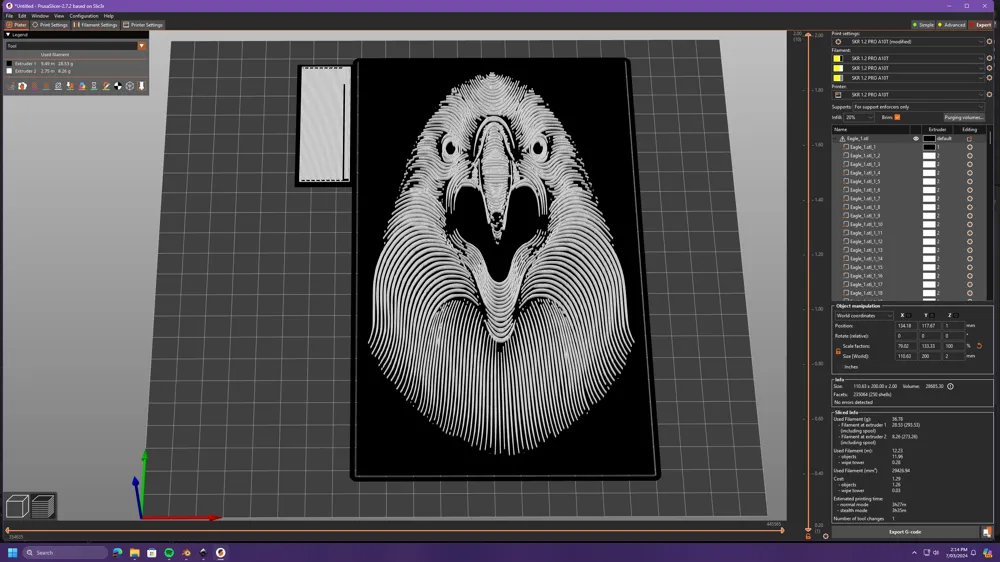This screenshot has width=1000, height=562.
Task: Open legend view type Tool dropdown
Action: [76, 46]
